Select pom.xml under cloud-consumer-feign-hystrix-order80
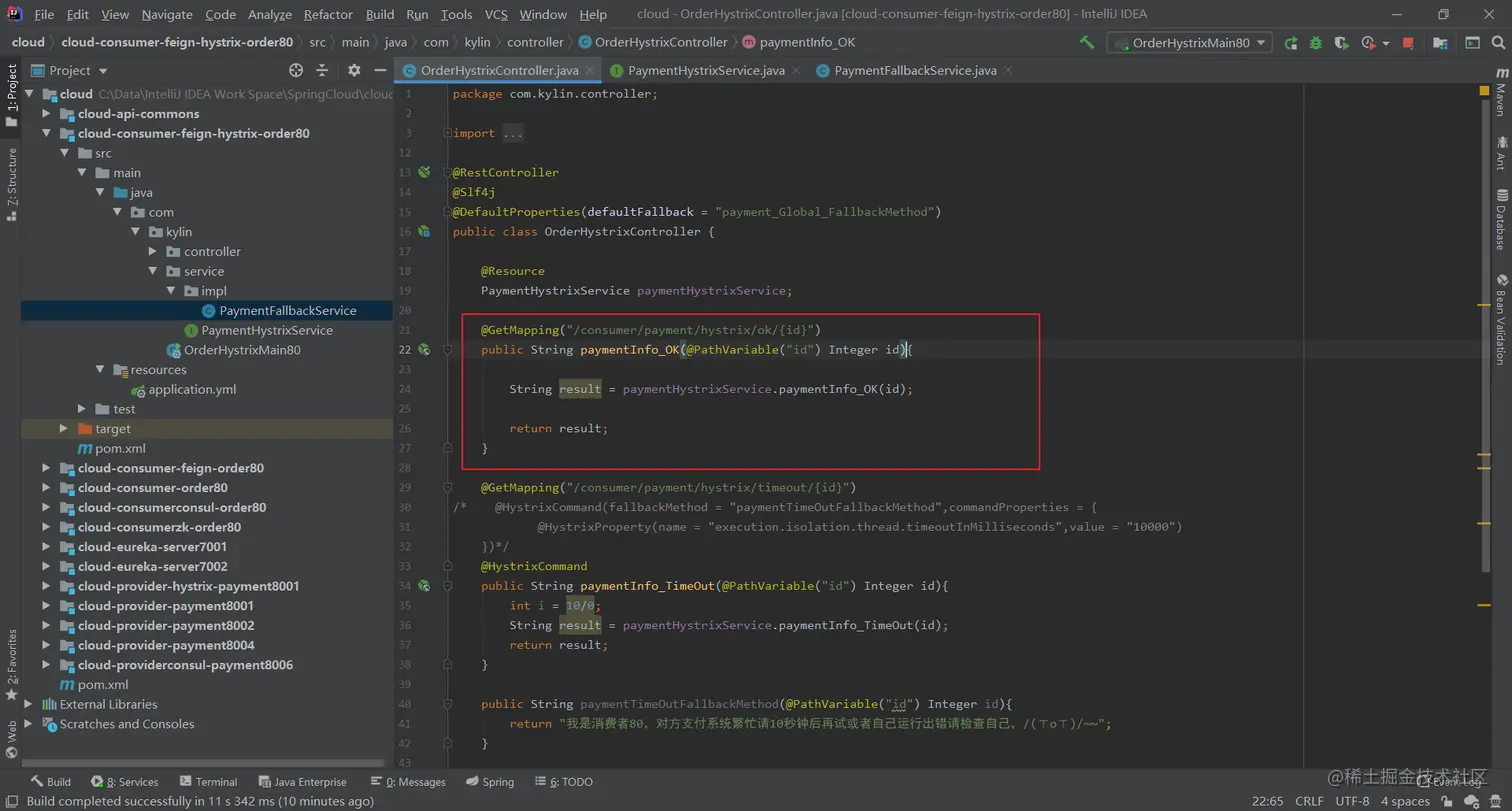Viewport: 1512px width, 811px height. coord(120,448)
